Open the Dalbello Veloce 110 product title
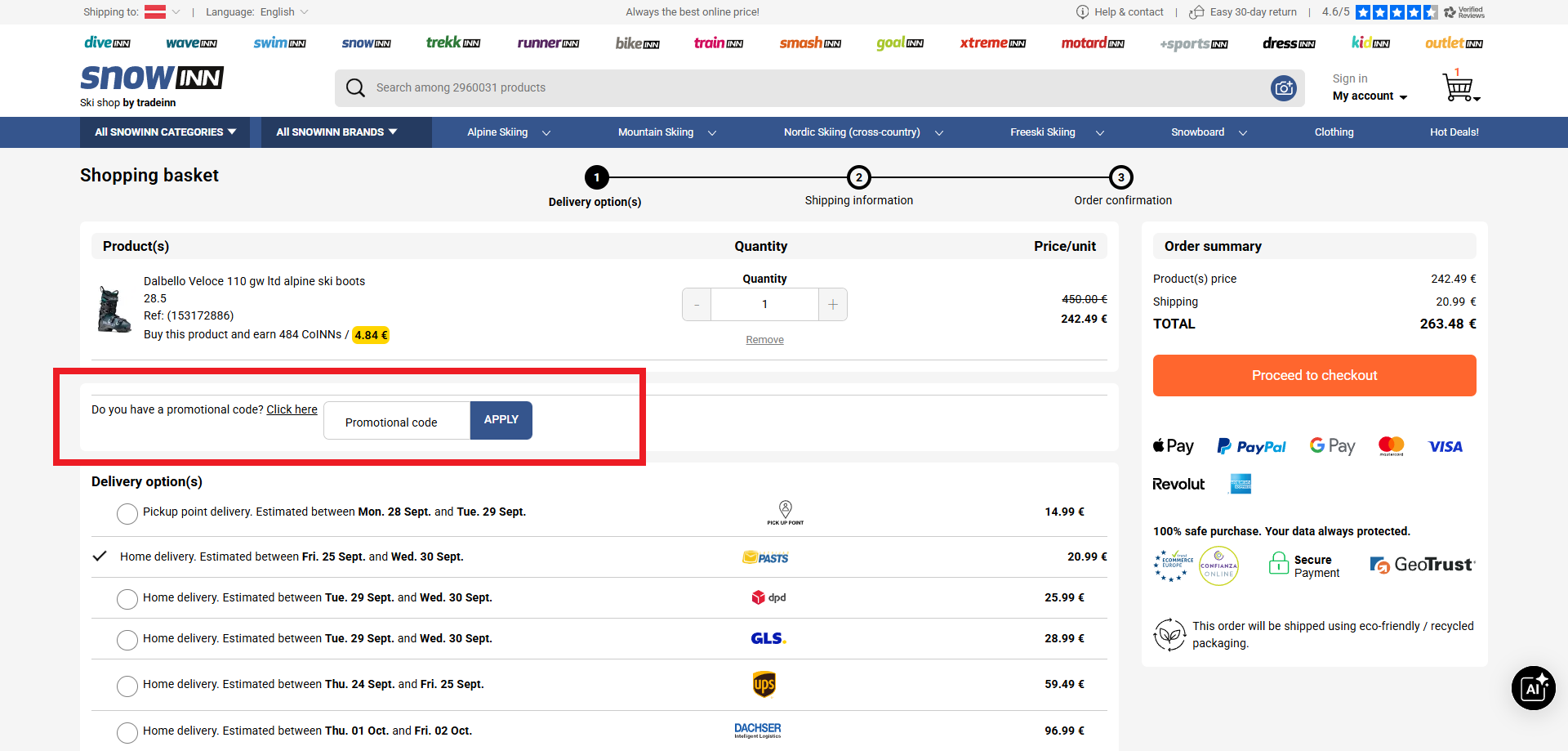 [x=254, y=281]
